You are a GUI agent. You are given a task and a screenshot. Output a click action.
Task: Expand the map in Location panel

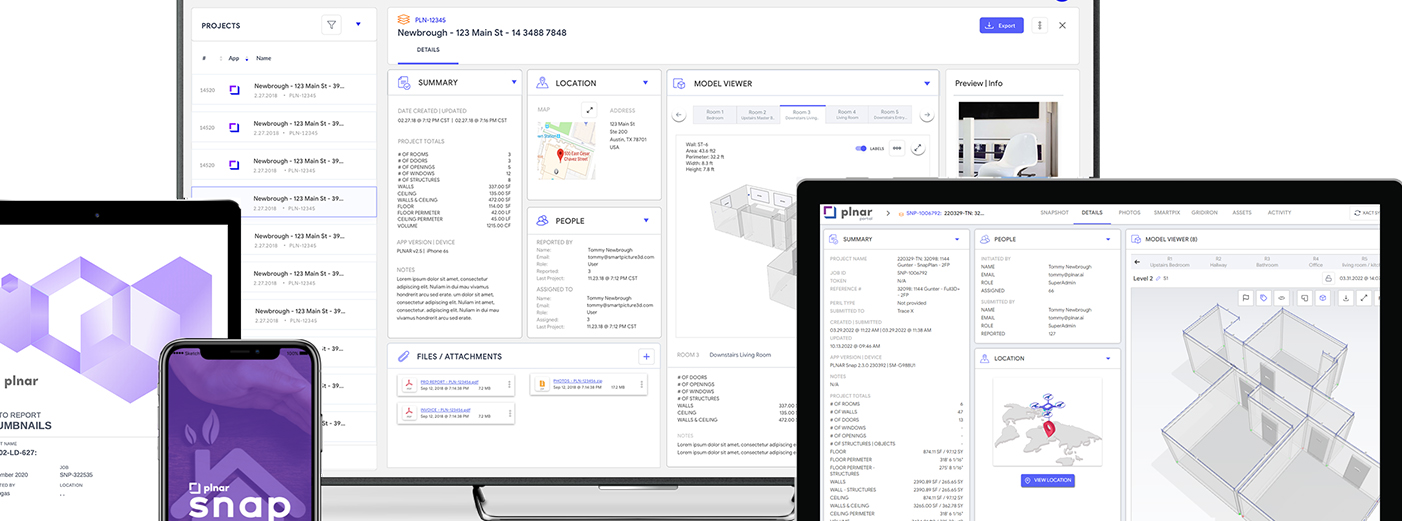click(590, 111)
